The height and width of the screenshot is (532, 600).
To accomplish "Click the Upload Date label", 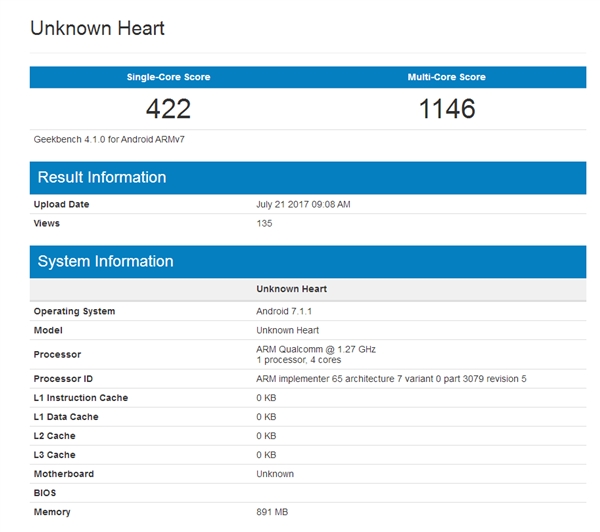I will [61, 204].
